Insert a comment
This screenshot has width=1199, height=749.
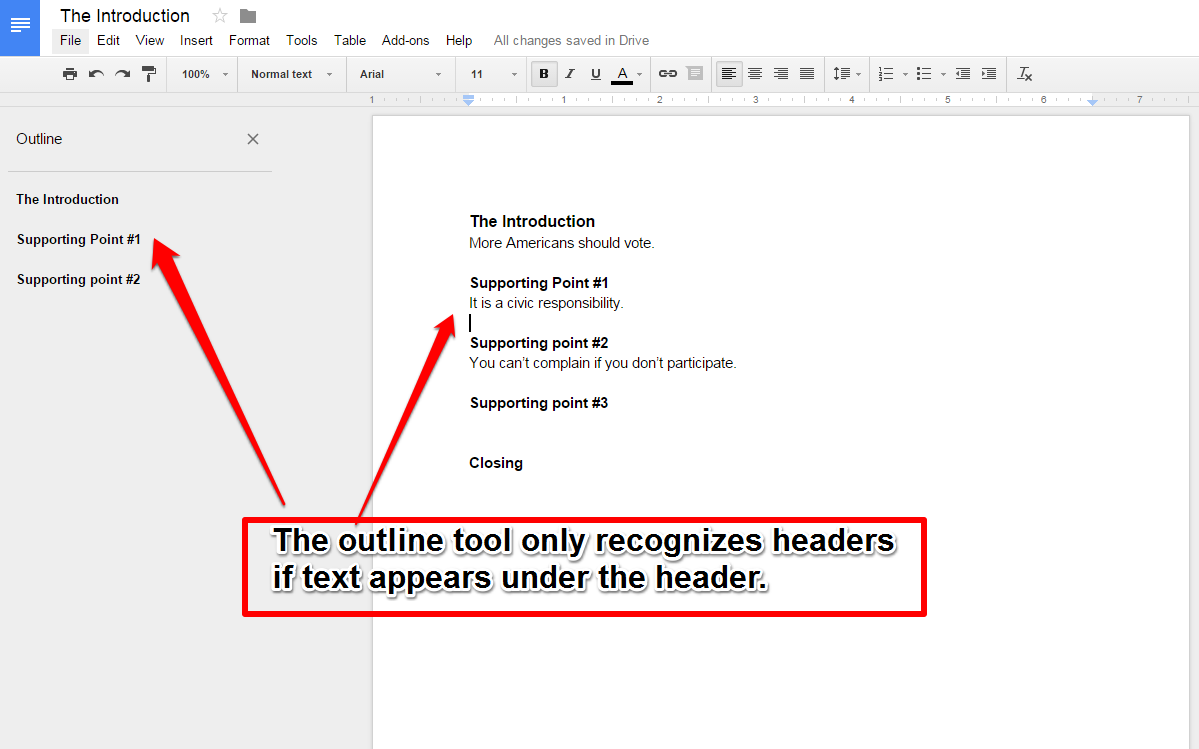coord(694,73)
